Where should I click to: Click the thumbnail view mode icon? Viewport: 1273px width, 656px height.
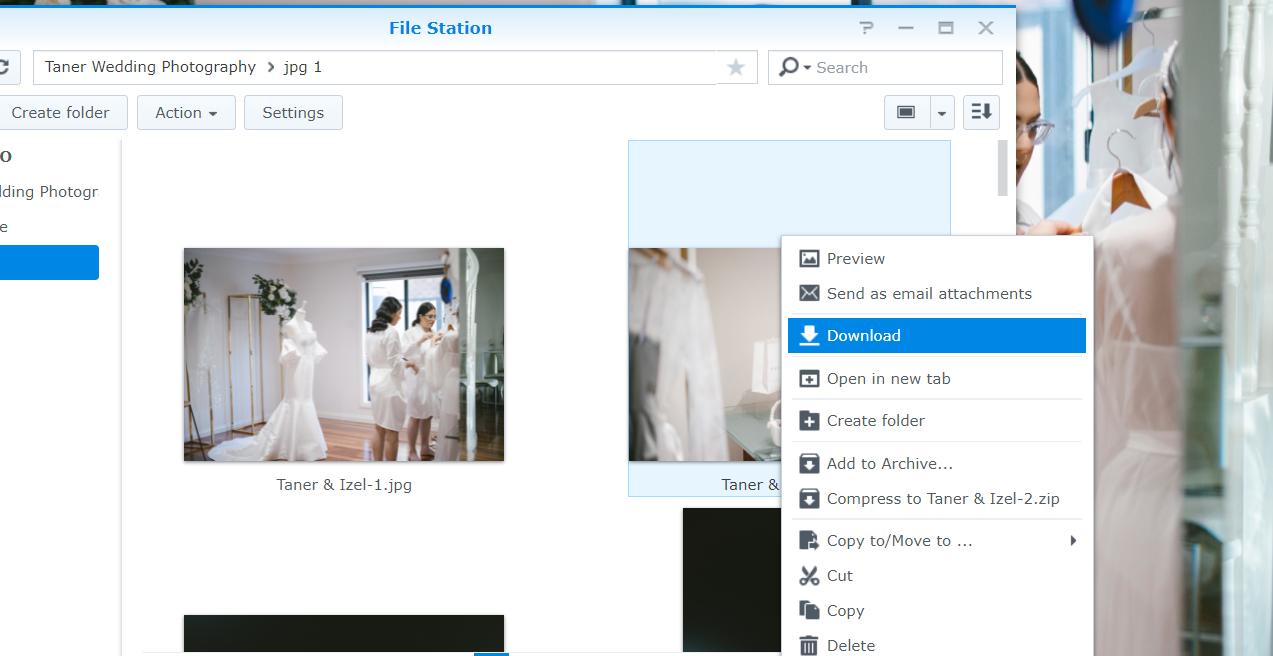(x=906, y=112)
